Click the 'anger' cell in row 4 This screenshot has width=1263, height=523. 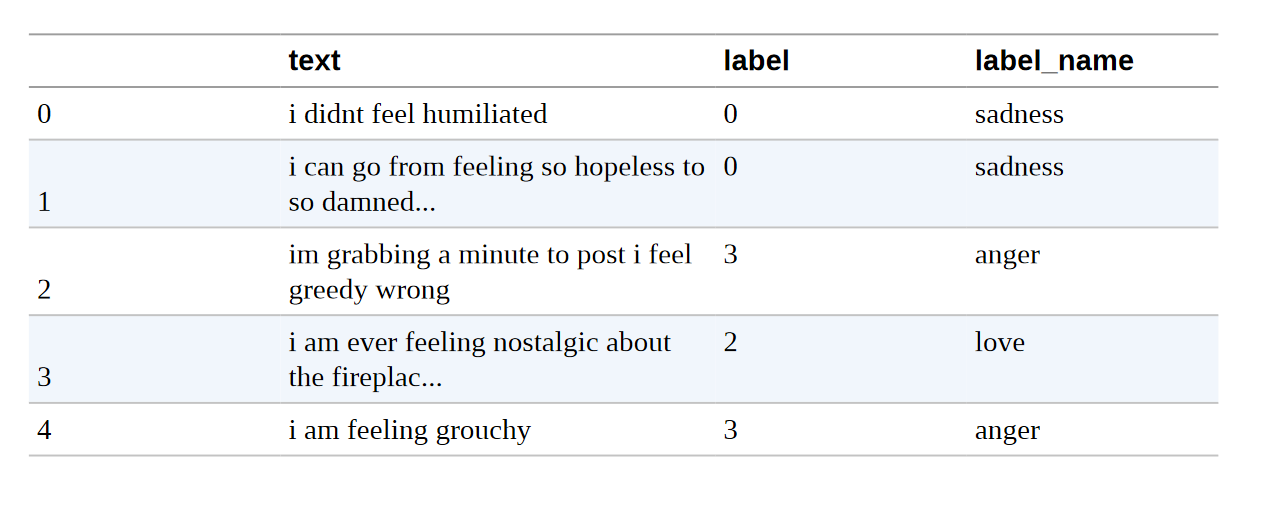tap(1007, 431)
